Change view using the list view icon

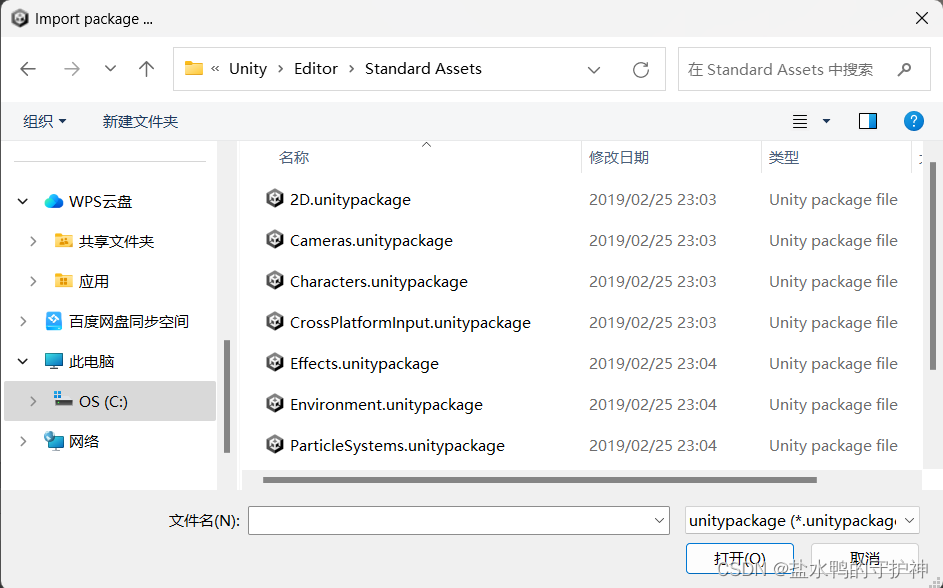click(x=800, y=121)
